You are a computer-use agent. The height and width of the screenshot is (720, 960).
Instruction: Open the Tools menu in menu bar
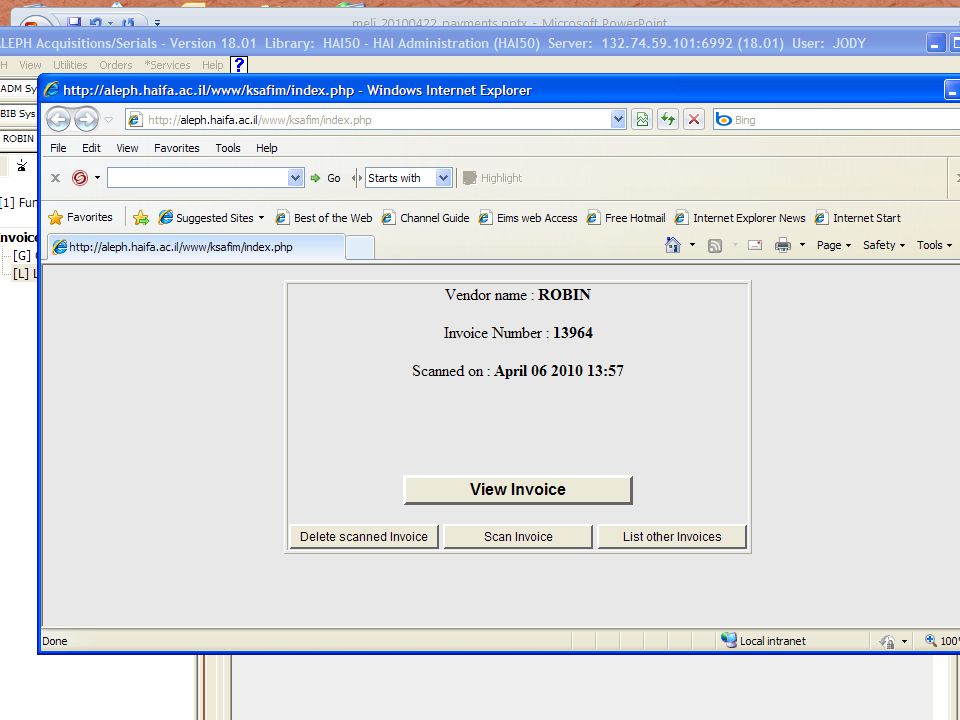pyautogui.click(x=228, y=148)
